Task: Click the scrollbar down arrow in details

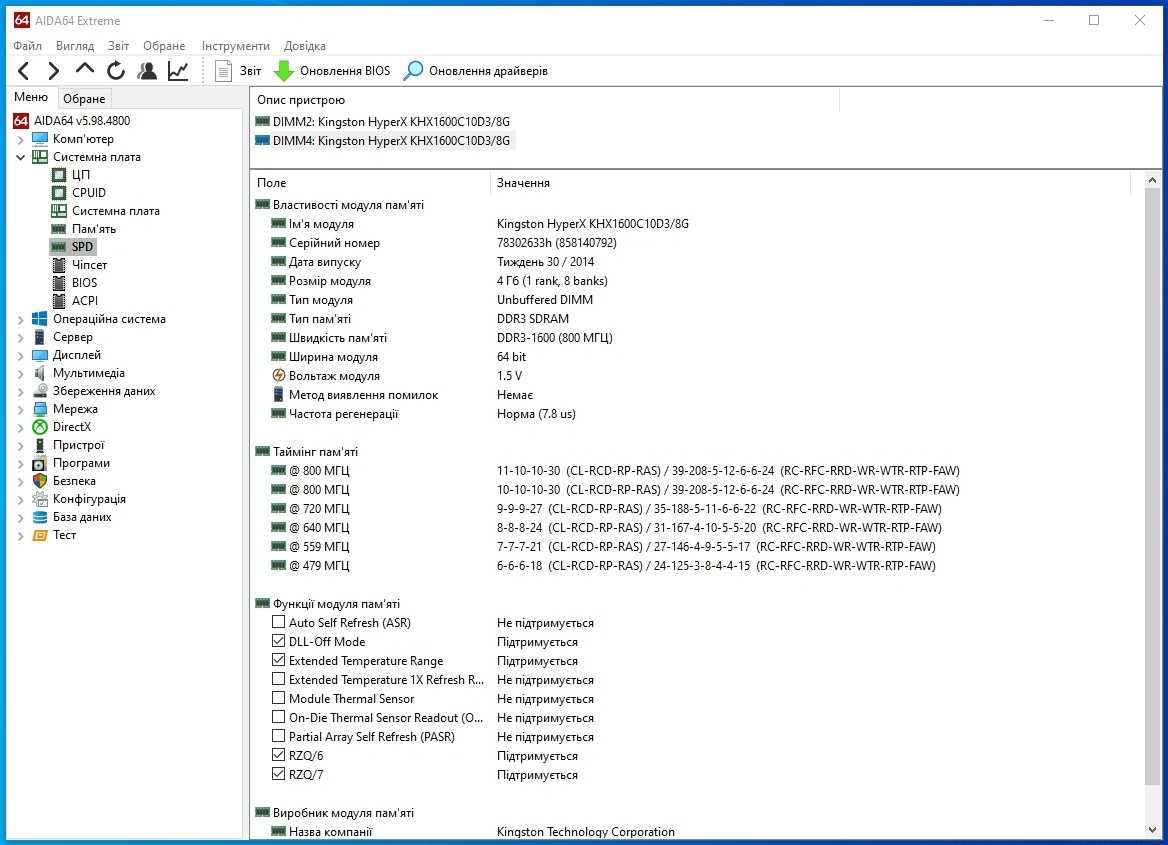Action: click(1152, 830)
